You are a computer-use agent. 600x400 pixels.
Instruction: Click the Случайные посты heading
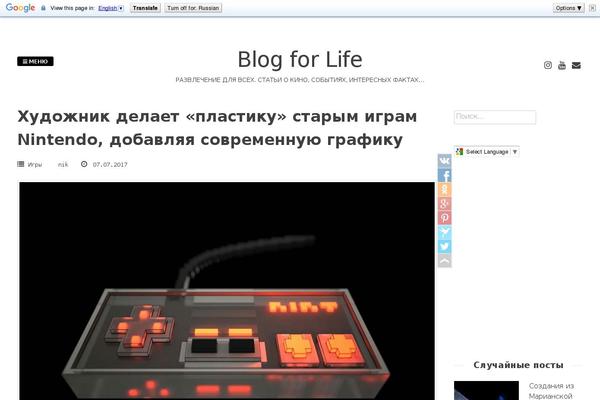(518, 365)
